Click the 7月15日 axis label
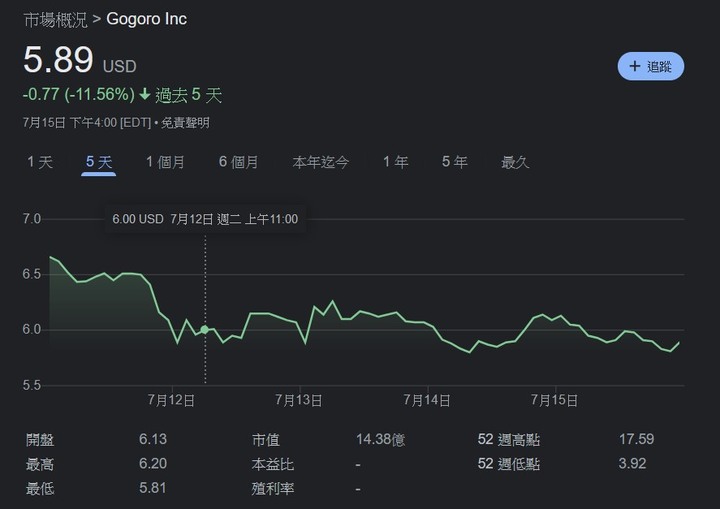This screenshot has height=509, width=720. (555, 400)
